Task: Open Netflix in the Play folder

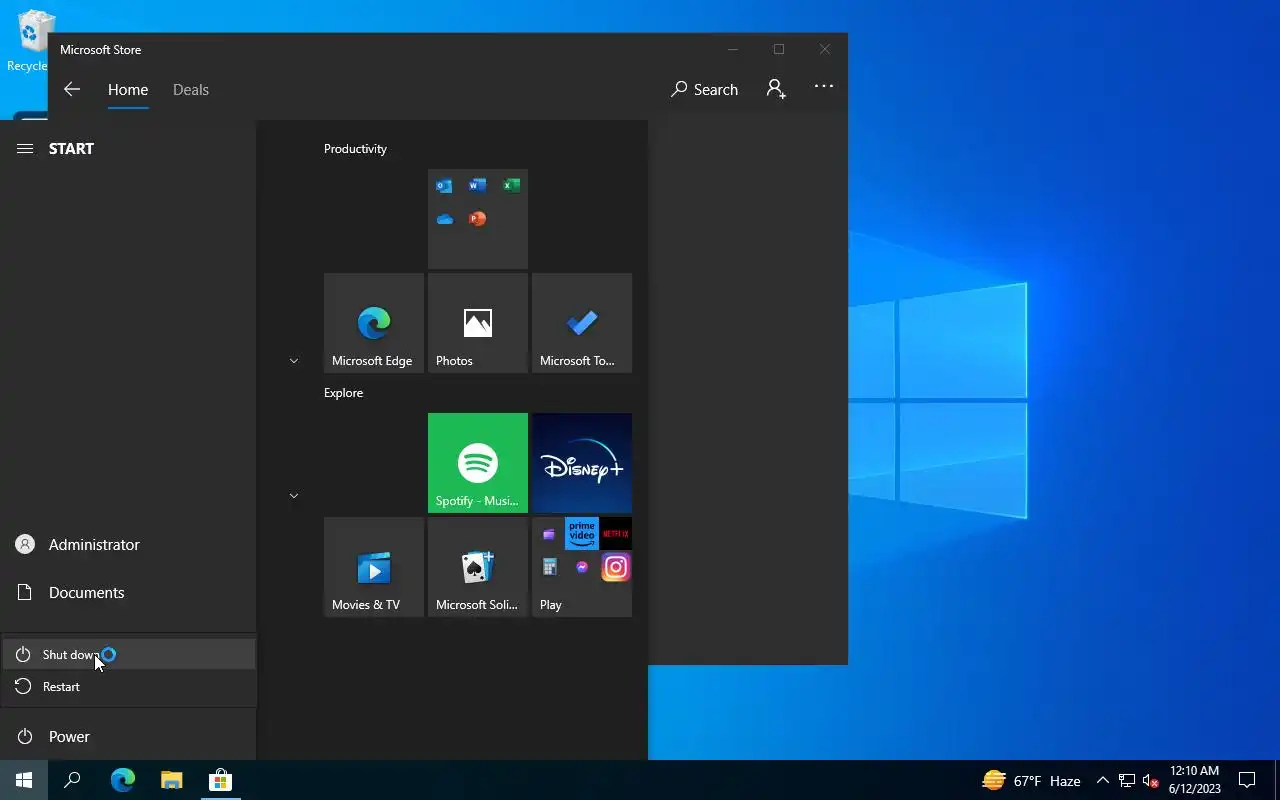Action: tap(615, 534)
